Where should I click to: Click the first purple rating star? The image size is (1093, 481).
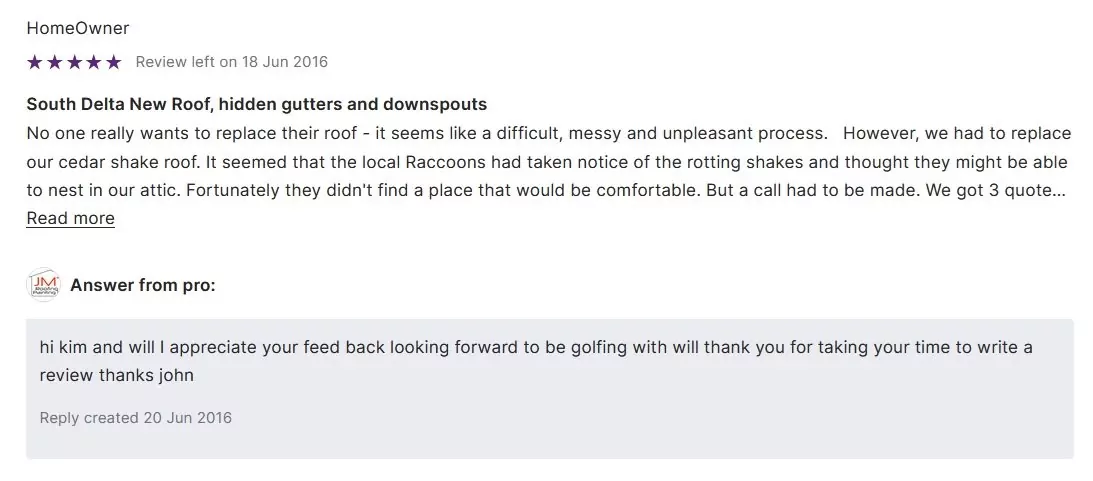[x=35, y=62]
